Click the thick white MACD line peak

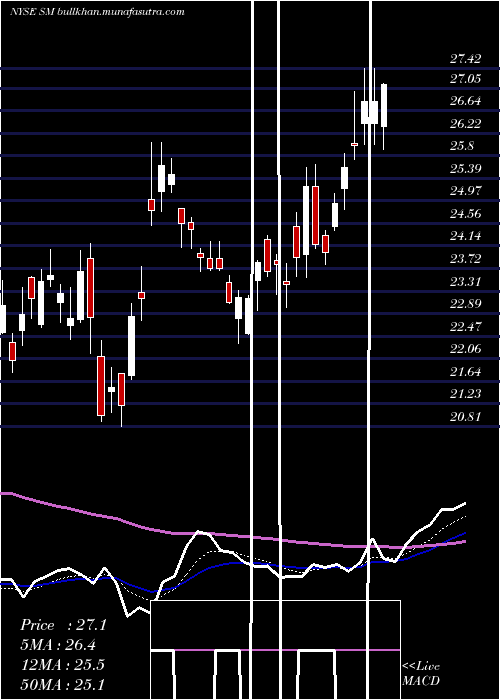(x=199, y=532)
